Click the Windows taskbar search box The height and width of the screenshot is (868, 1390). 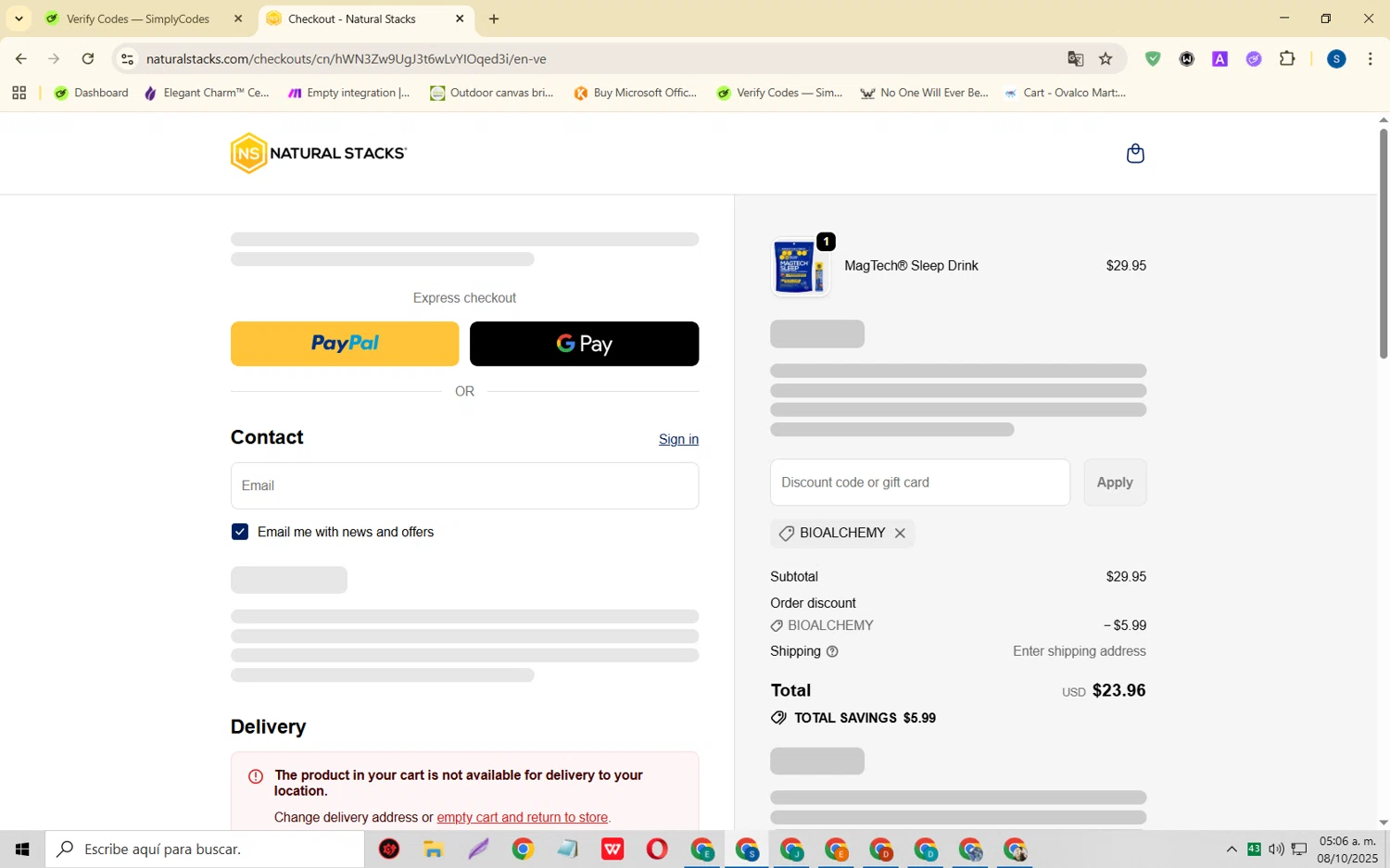click(x=205, y=849)
